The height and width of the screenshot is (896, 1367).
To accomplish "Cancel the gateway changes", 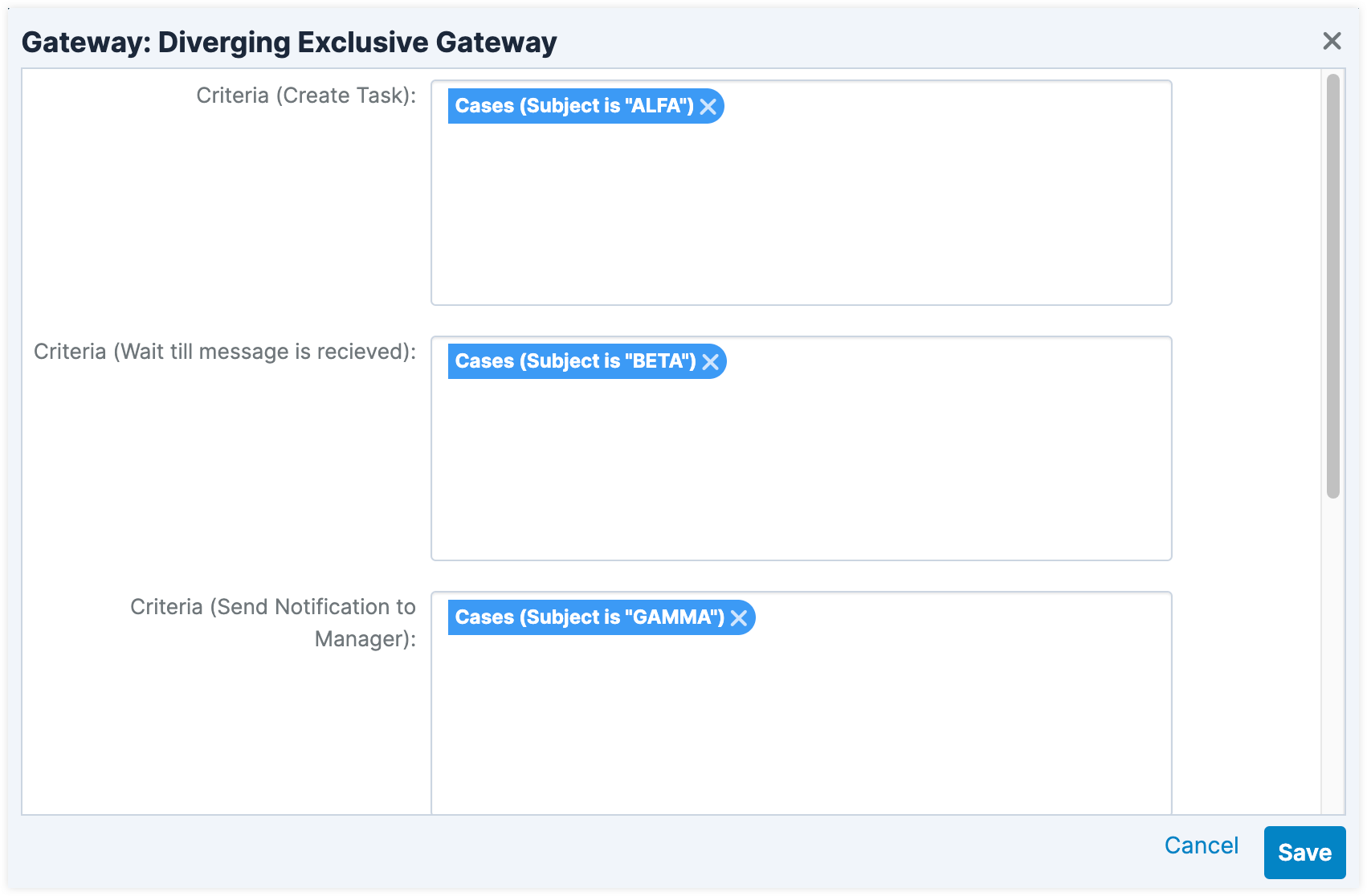I will click(x=1201, y=845).
